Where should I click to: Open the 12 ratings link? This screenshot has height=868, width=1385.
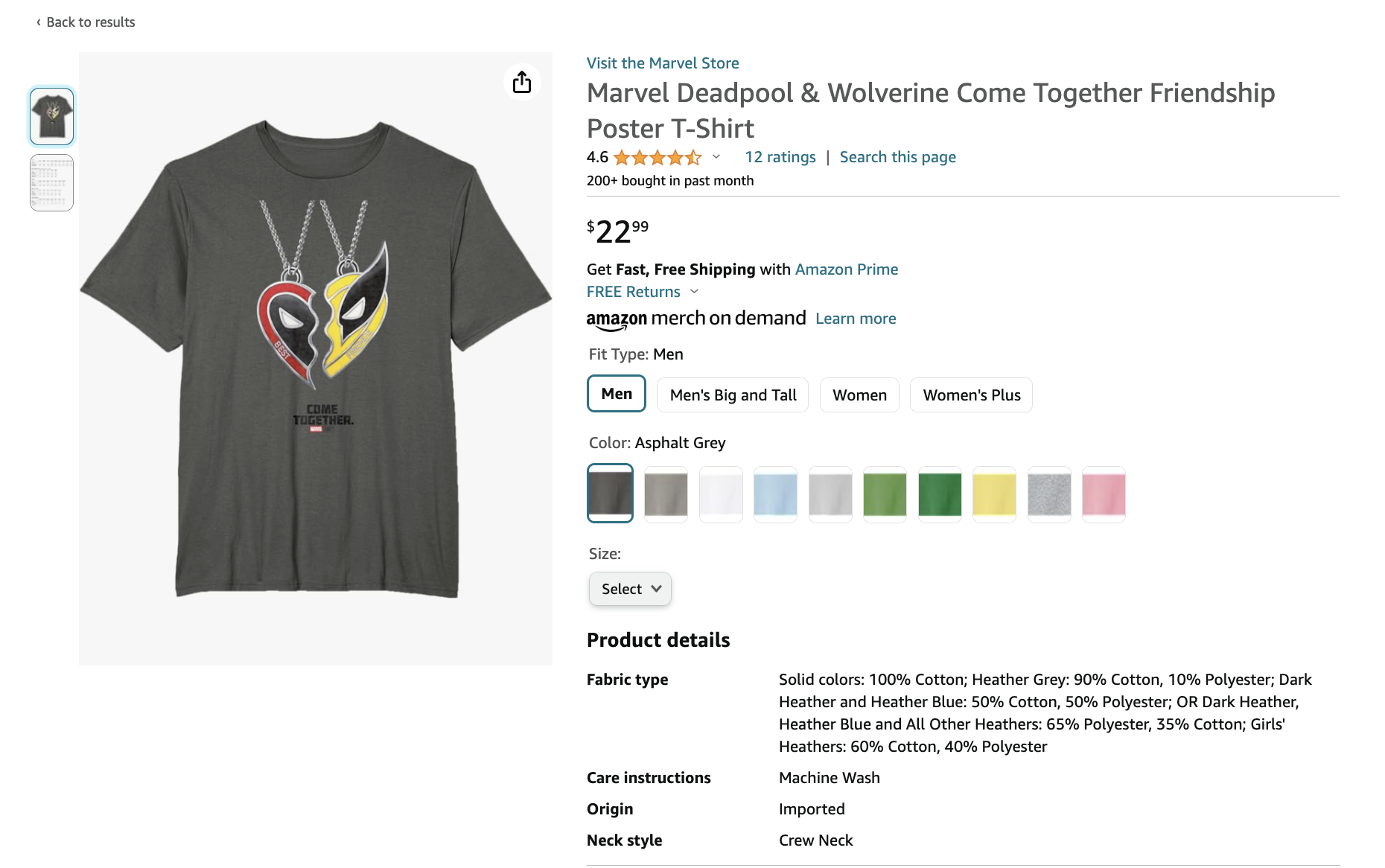click(780, 157)
